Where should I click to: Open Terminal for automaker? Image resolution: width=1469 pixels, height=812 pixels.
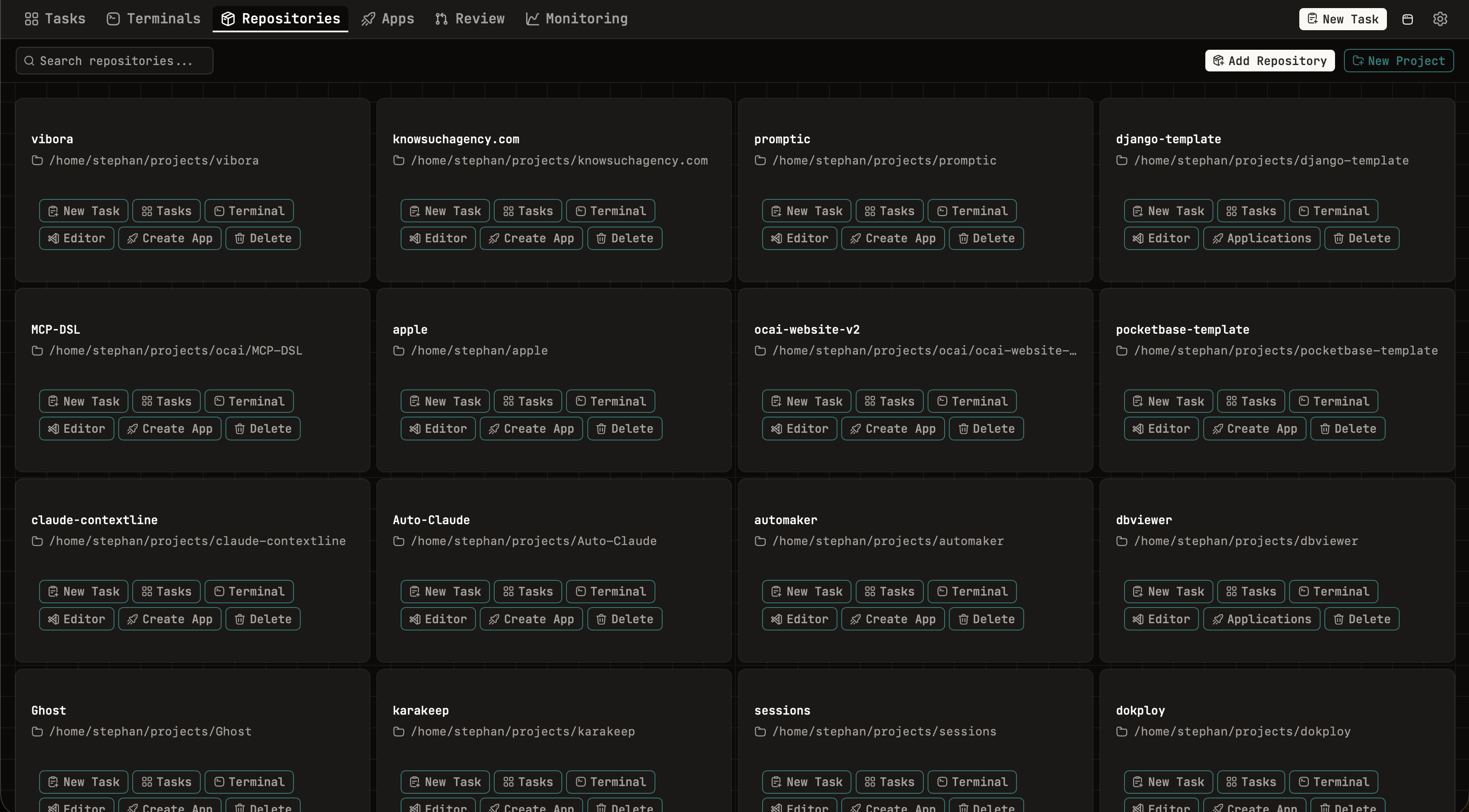coord(972,591)
